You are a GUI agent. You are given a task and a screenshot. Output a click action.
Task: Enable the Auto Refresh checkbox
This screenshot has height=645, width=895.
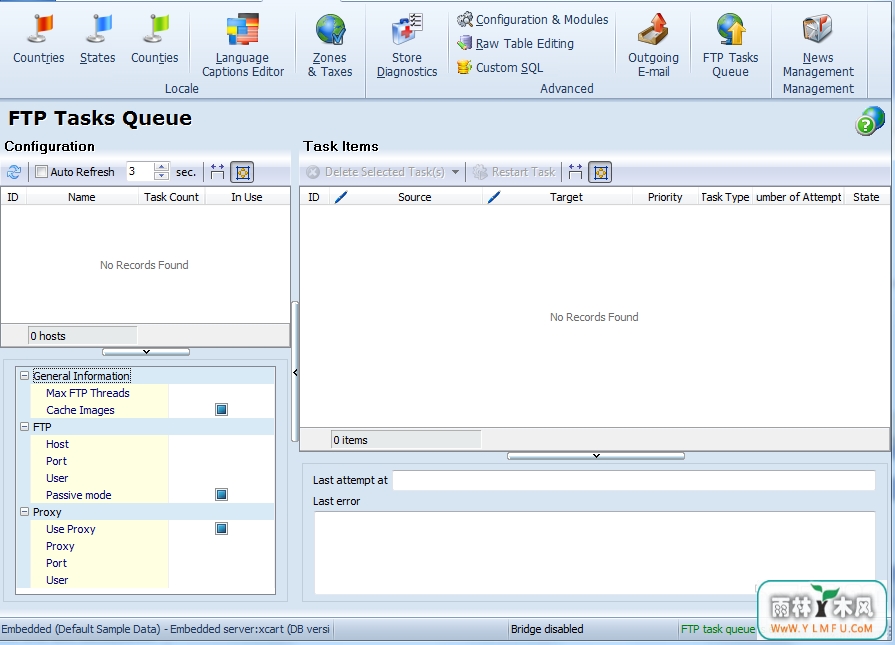41,172
